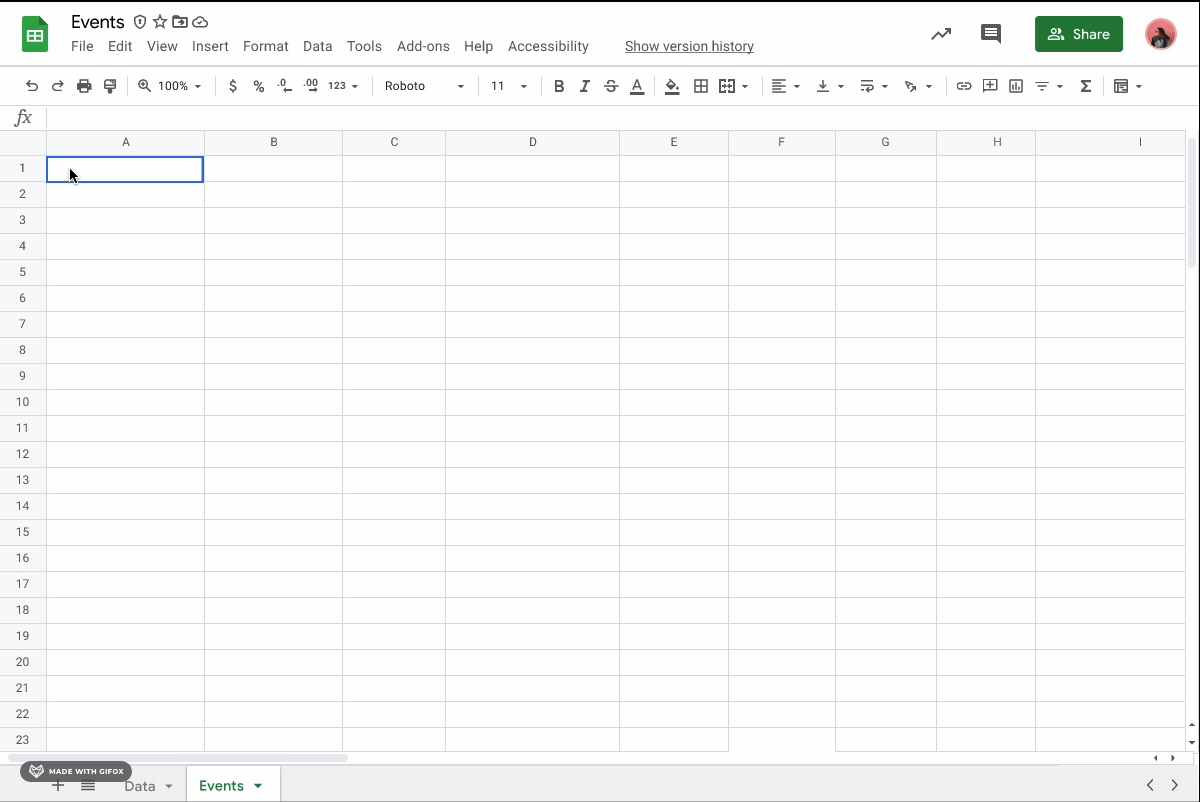
Task: Format selection as currency
Action: (233, 86)
